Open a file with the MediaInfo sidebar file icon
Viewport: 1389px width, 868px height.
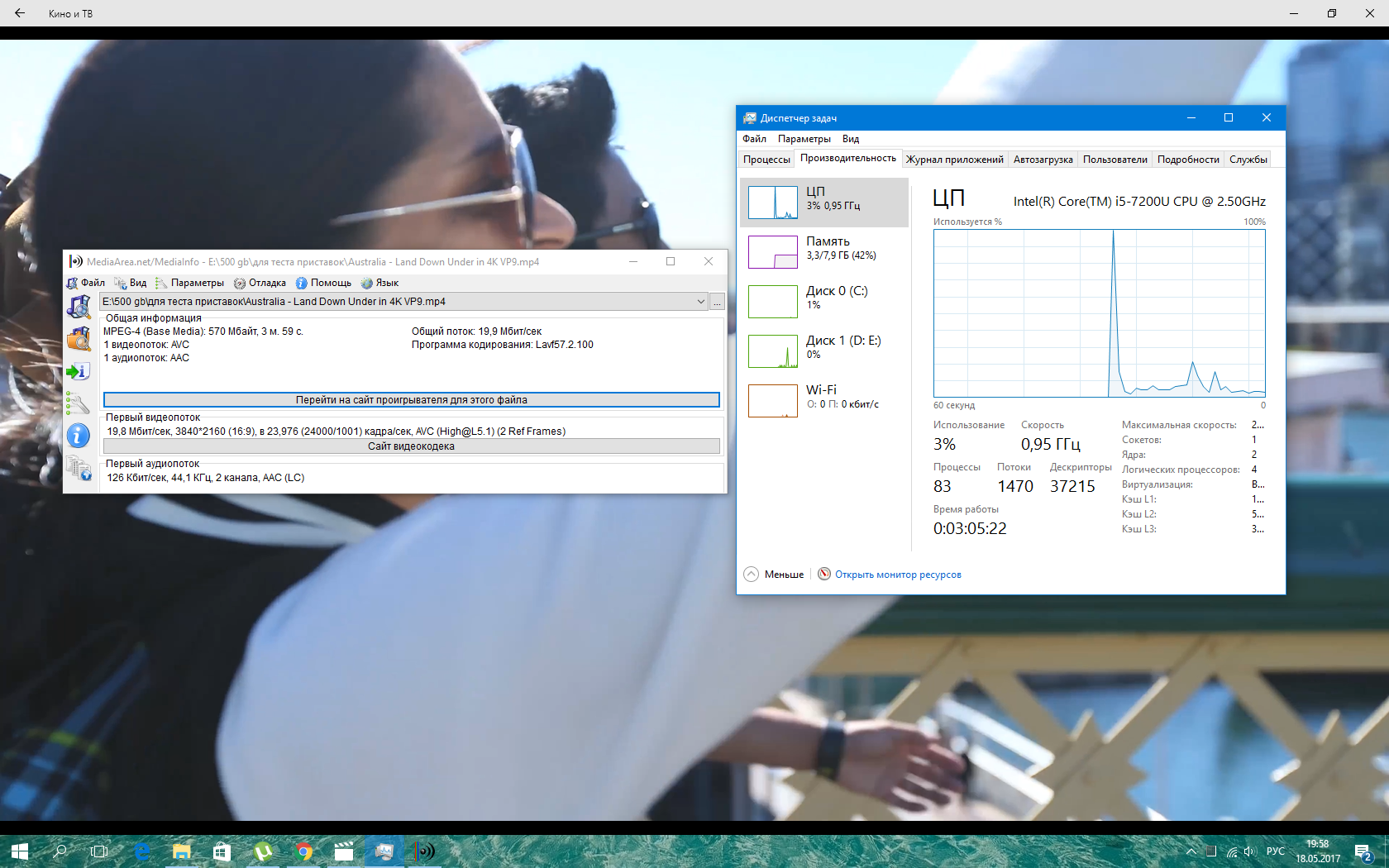(x=79, y=307)
